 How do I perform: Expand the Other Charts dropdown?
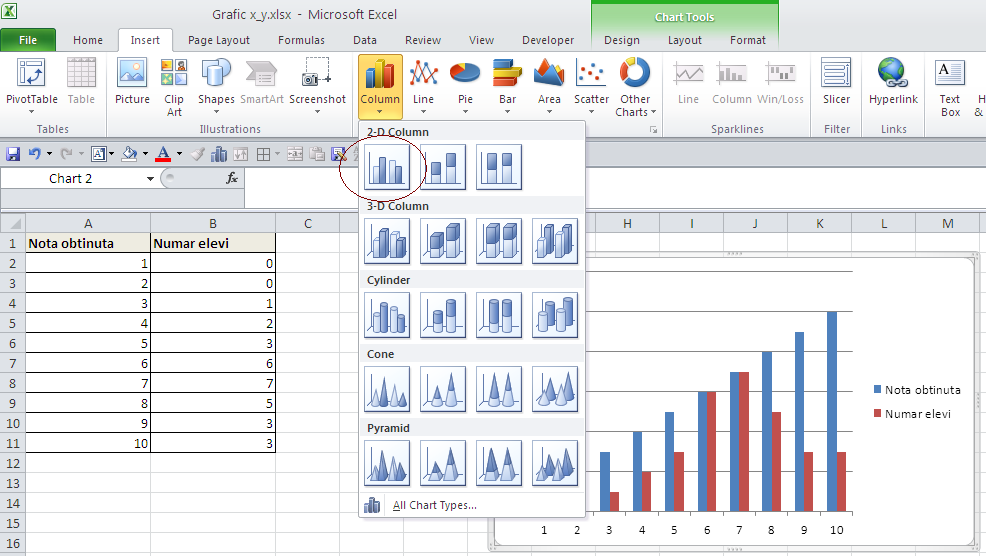coord(635,86)
